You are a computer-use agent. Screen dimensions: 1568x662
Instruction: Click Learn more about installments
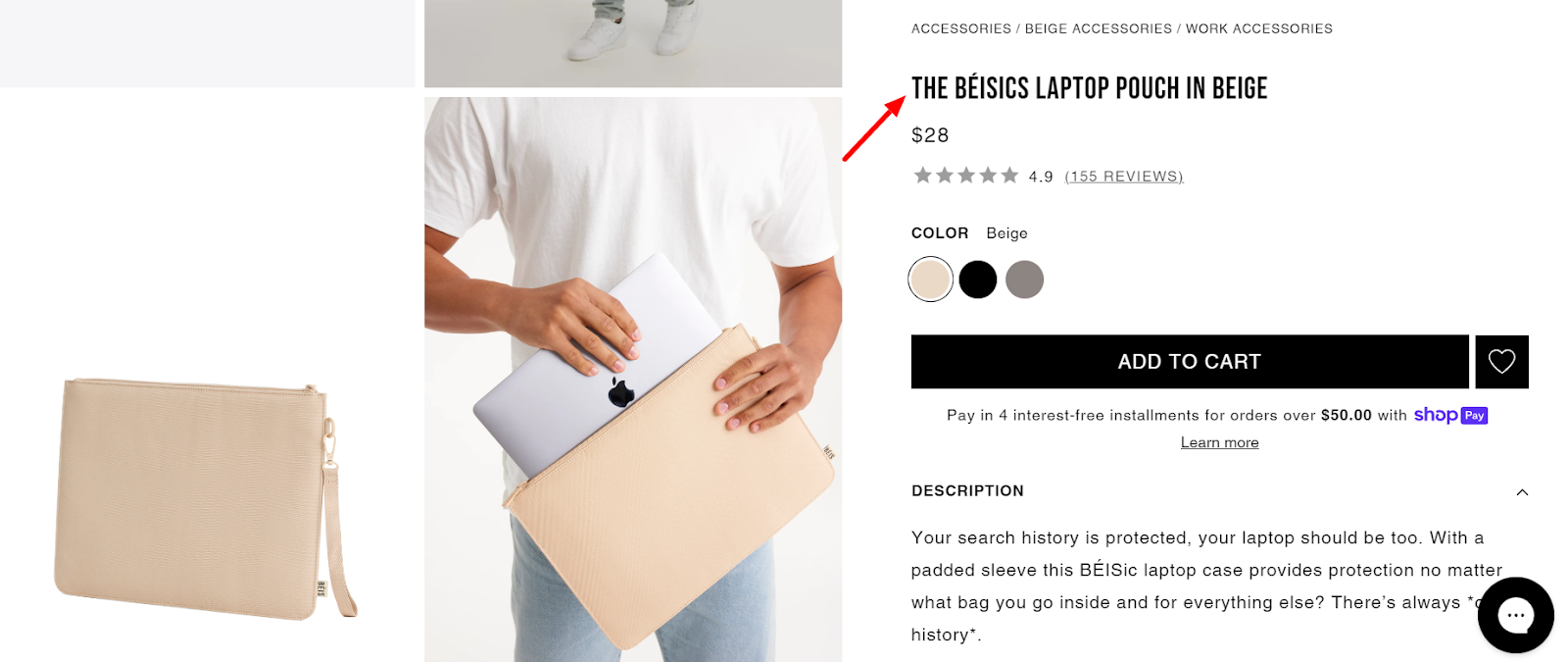coord(1219,442)
